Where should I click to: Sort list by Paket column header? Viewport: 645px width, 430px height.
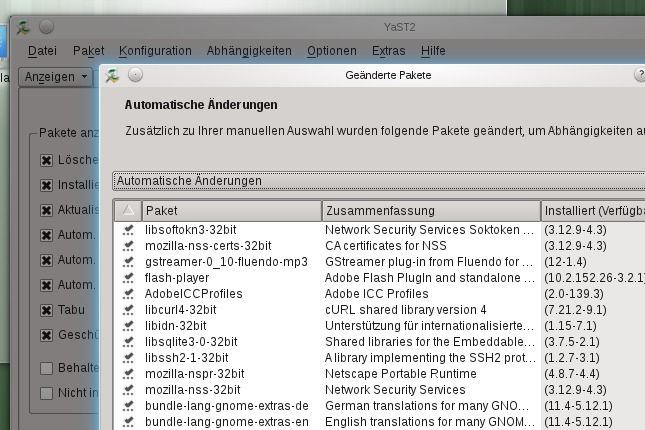[232, 211]
